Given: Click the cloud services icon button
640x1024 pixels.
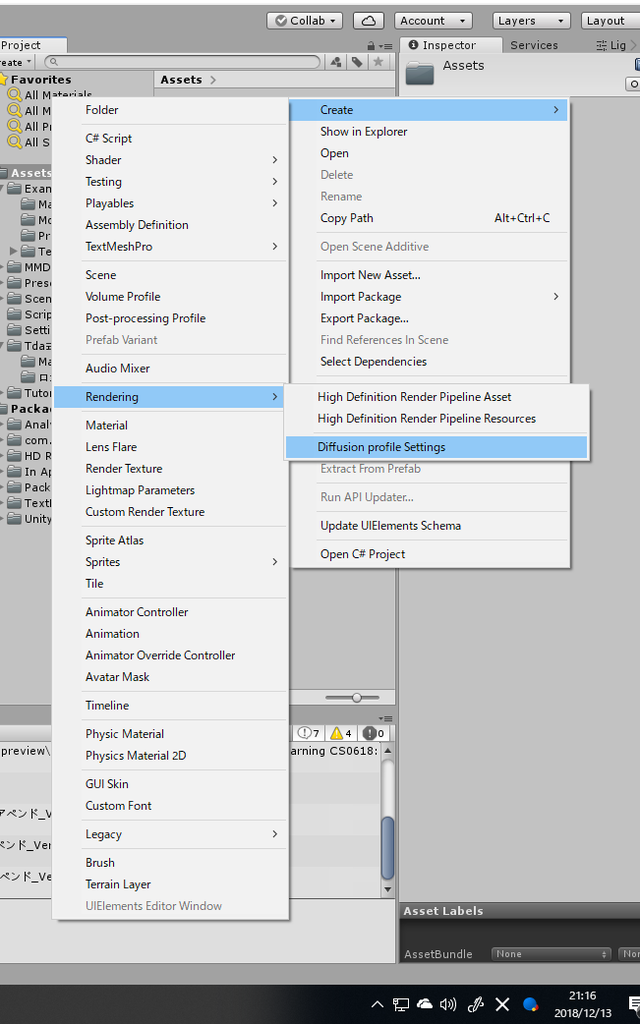Looking at the screenshot, I should click(368, 21).
